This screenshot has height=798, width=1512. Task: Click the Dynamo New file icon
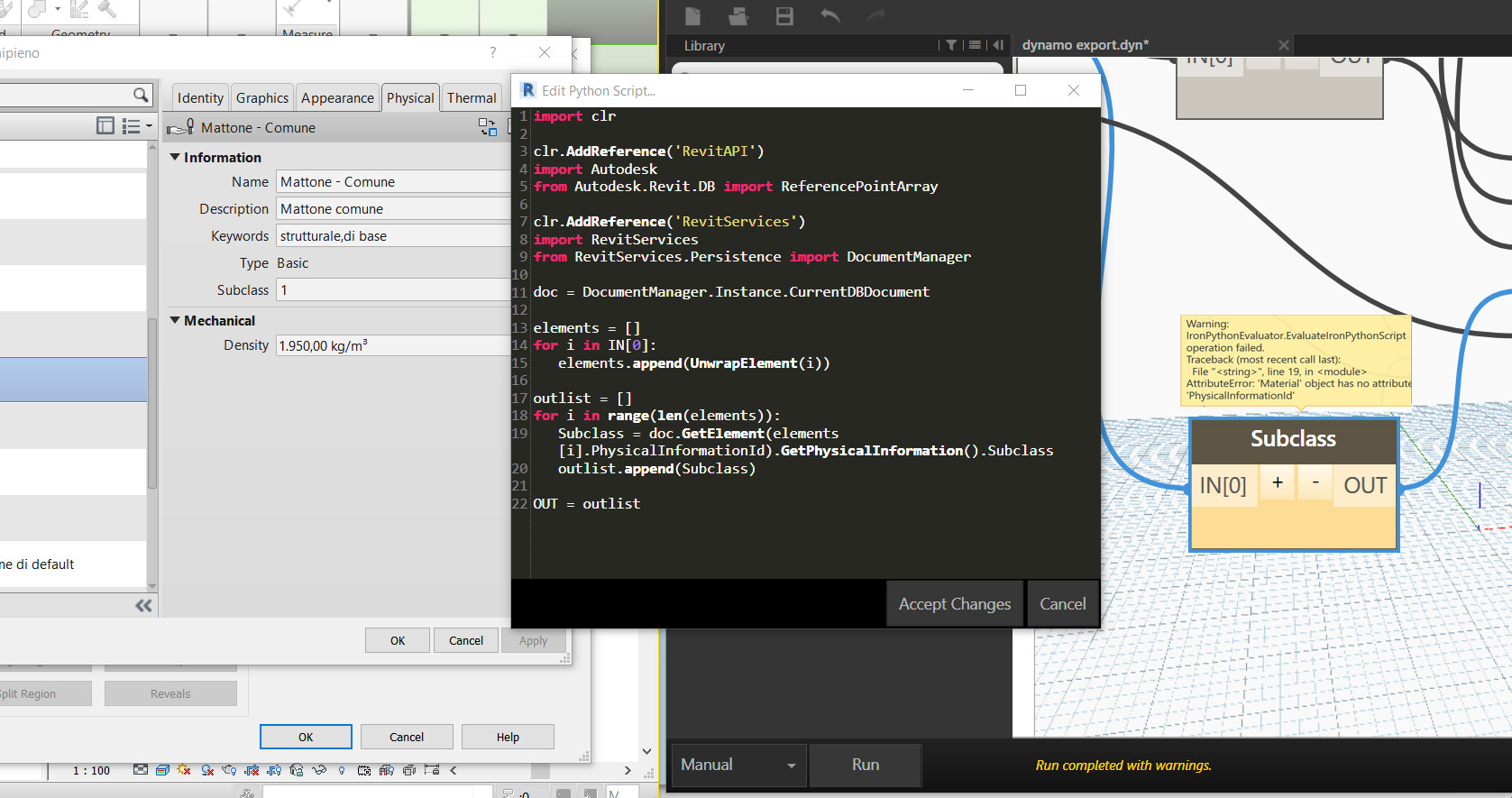tap(692, 16)
